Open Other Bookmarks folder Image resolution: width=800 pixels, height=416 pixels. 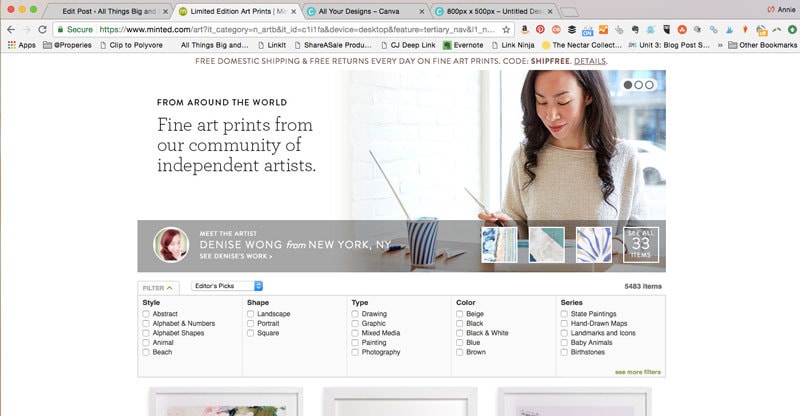pyautogui.click(x=763, y=45)
